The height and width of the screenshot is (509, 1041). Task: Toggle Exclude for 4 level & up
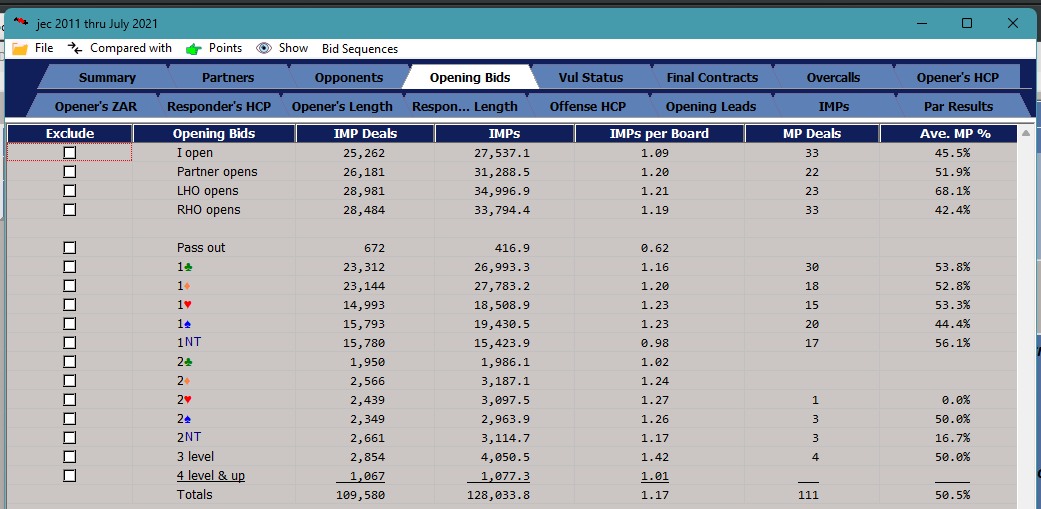(70, 476)
